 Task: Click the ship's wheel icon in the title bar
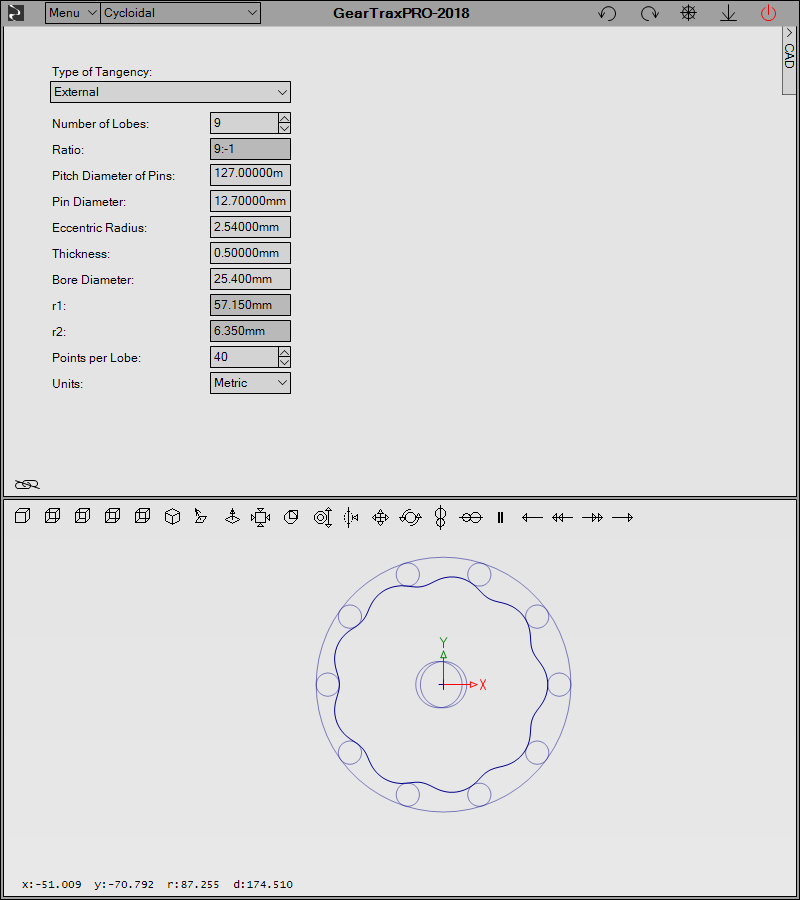(688, 13)
